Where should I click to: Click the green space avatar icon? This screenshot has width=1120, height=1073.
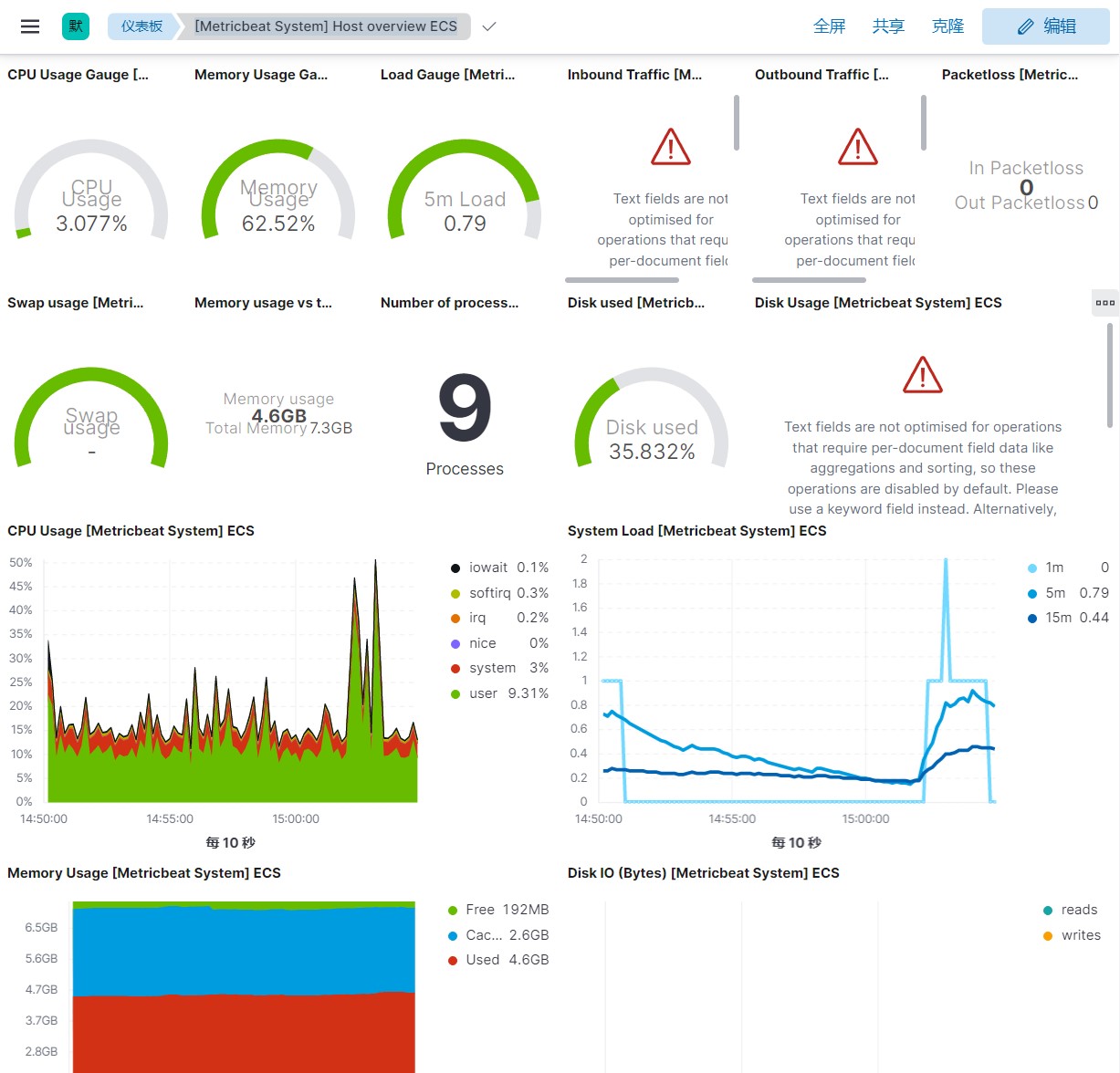pyautogui.click(x=76, y=26)
